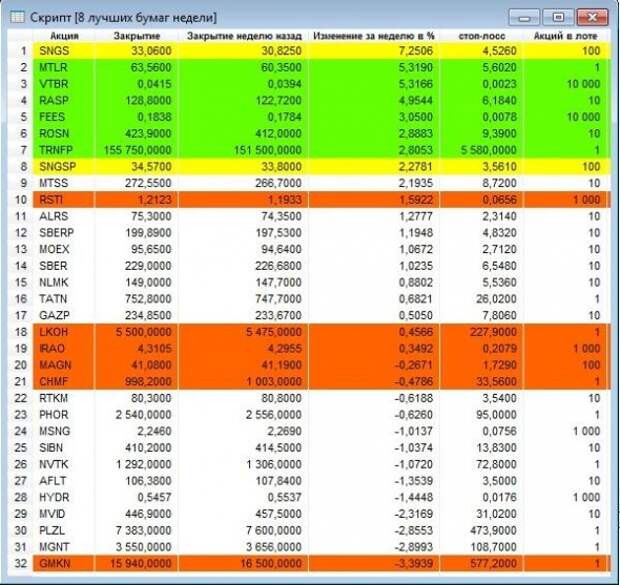Close the Скрипт window
The height and width of the screenshot is (585, 620).
point(592,17)
